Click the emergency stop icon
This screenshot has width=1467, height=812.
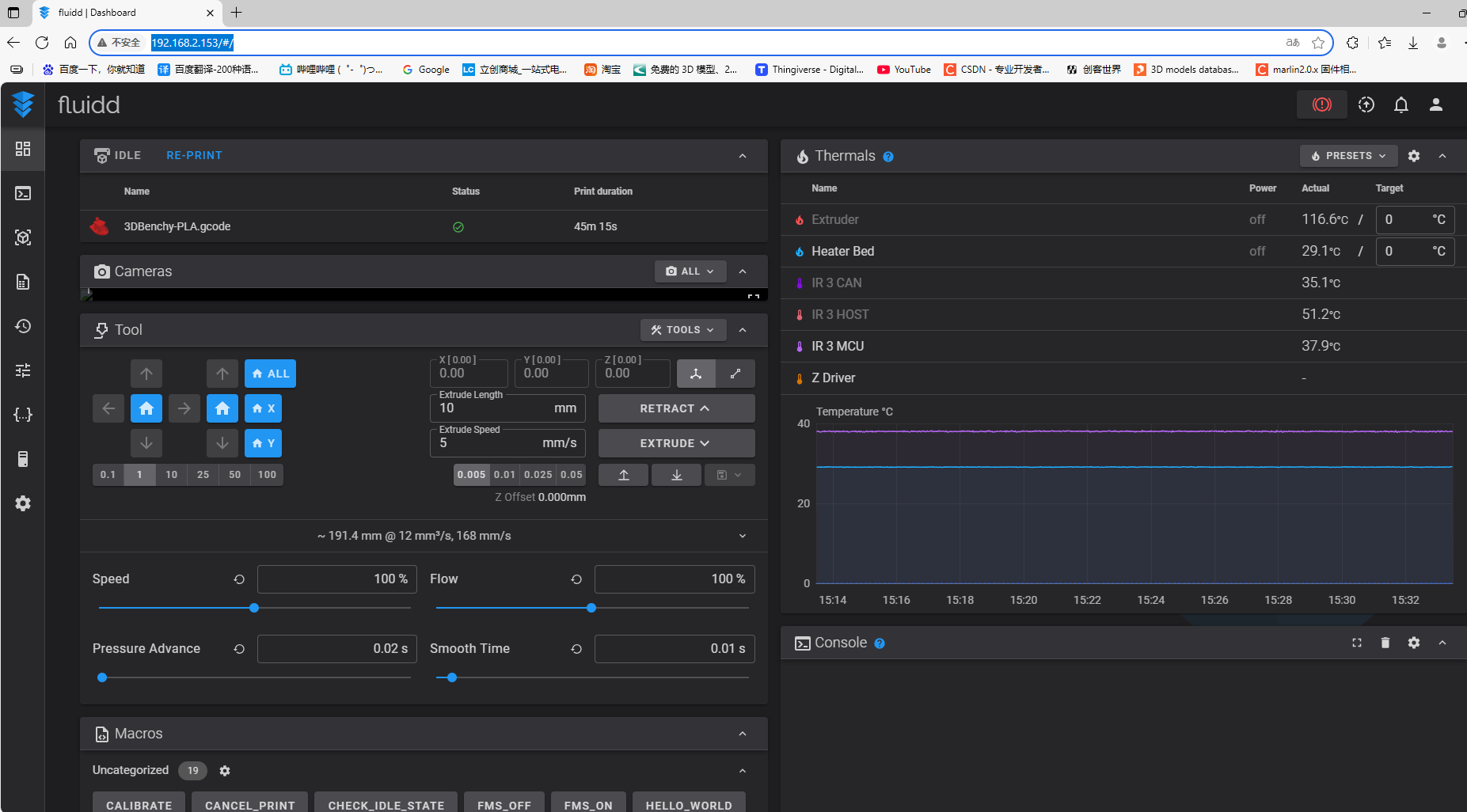pyautogui.click(x=1321, y=104)
